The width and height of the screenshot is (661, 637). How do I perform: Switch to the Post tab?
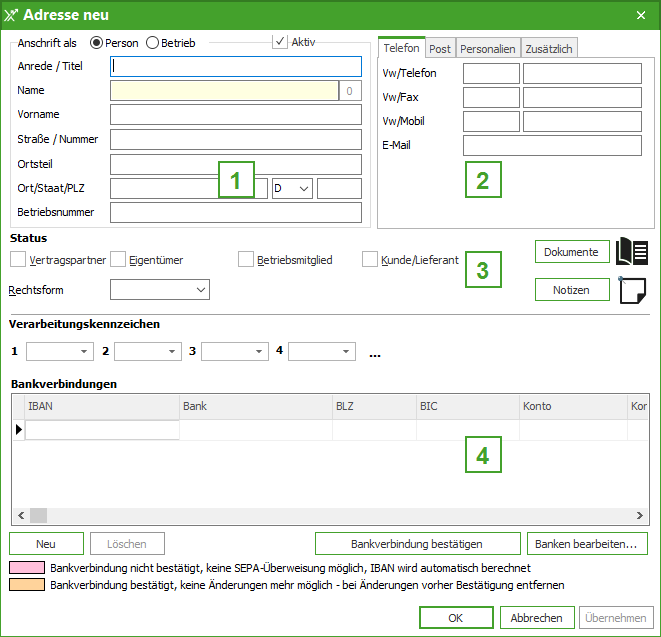click(440, 49)
